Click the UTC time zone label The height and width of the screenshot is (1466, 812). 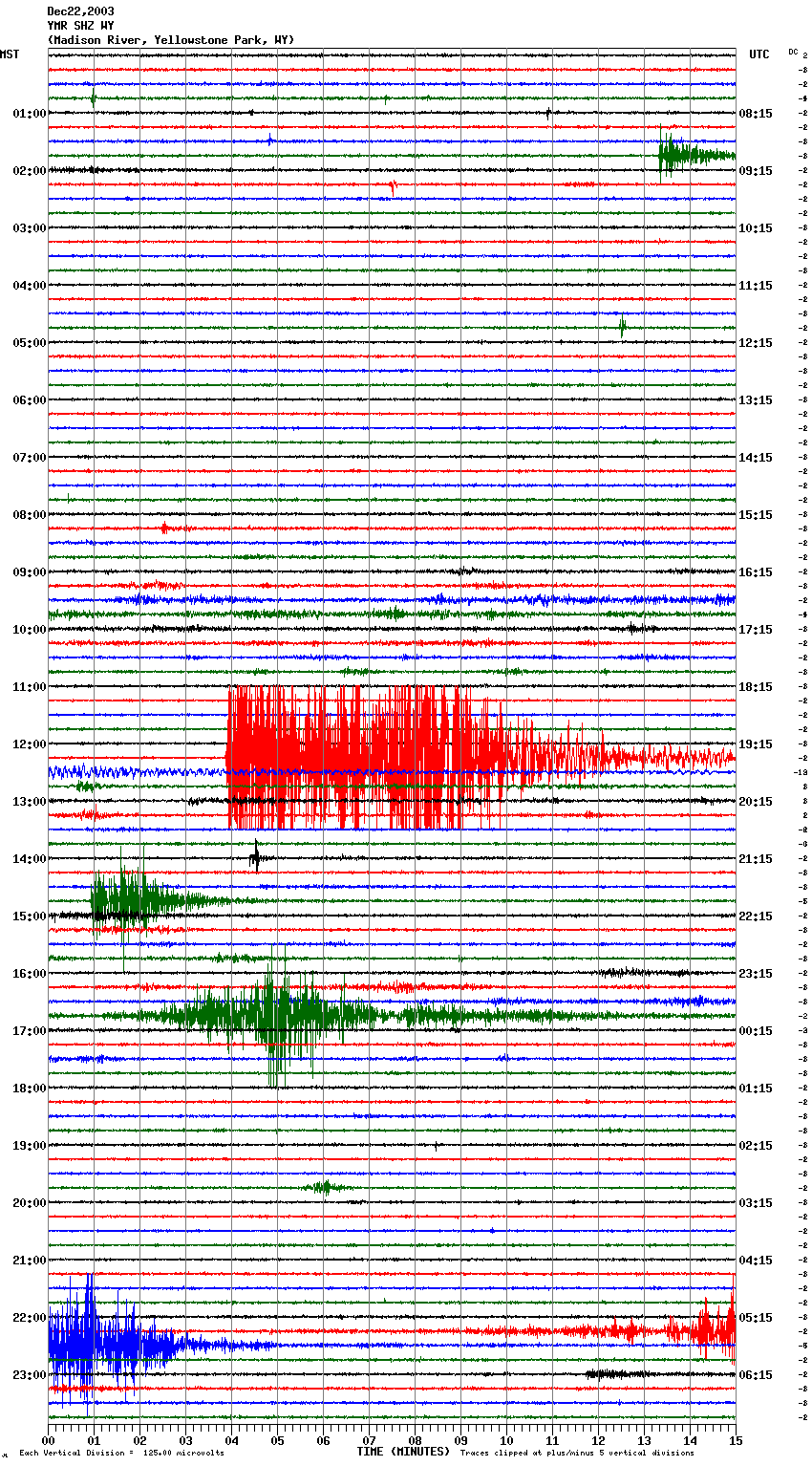(x=759, y=54)
